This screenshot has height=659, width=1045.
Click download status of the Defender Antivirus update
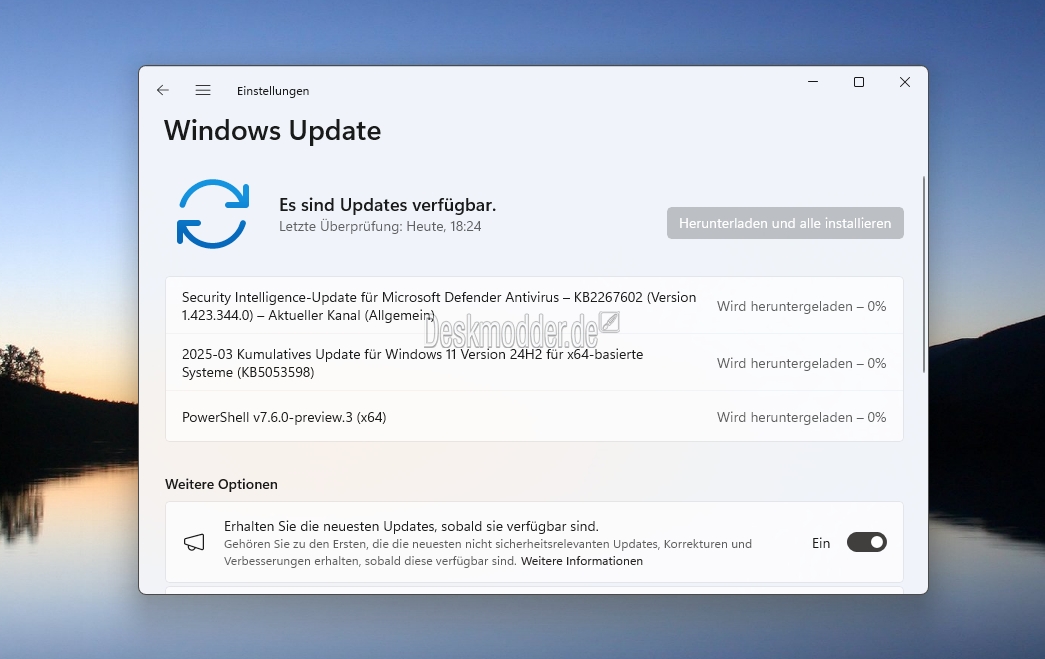point(801,307)
